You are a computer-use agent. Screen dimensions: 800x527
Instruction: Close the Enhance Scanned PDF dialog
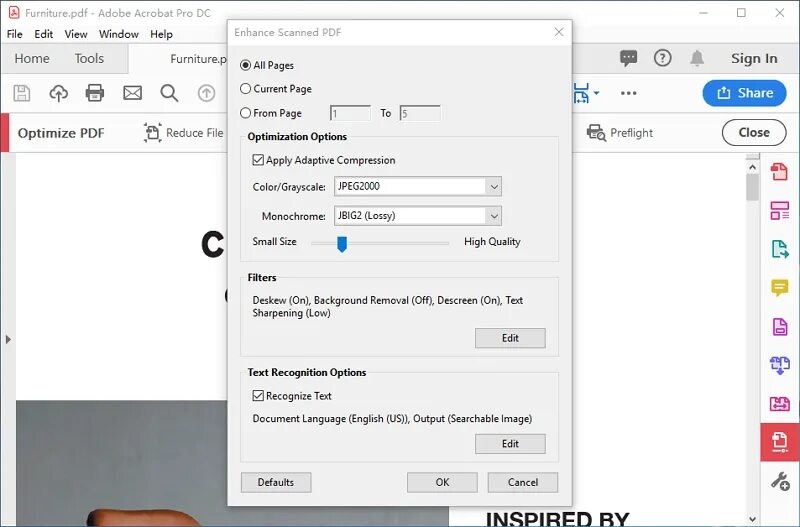pos(559,32)
